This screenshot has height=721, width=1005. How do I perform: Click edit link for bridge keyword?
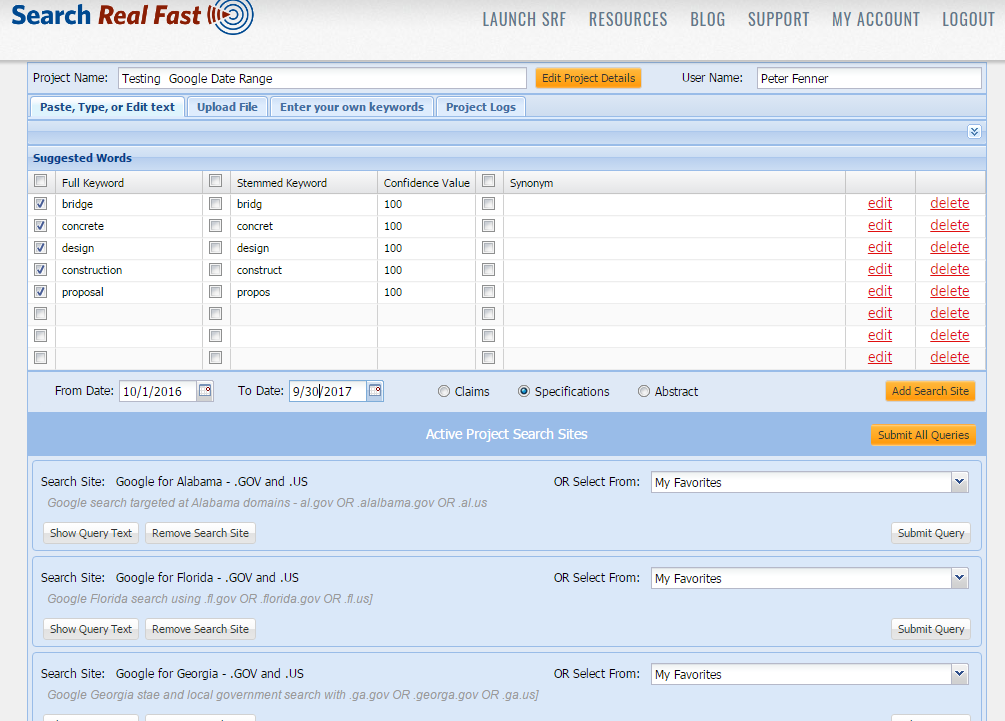click(879, 203)
